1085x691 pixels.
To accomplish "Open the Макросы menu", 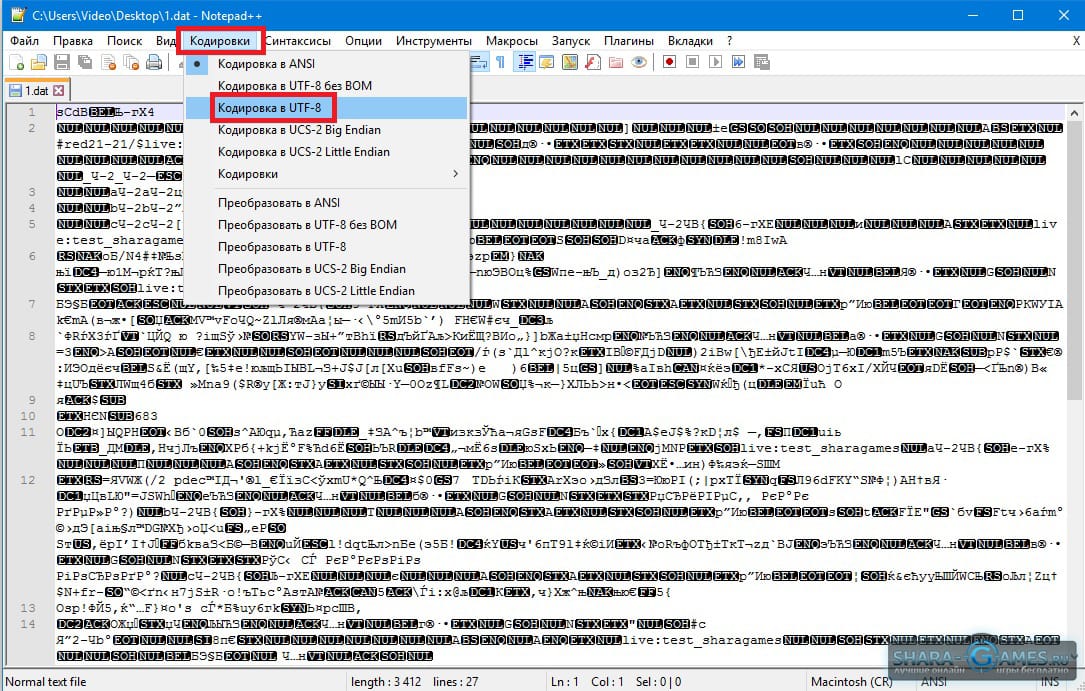I will (x=511, y=41).
